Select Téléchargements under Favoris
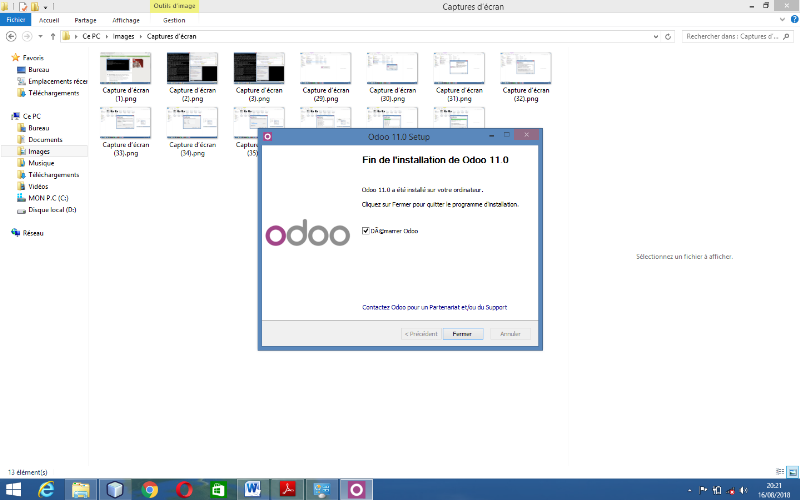This screenshot has height=500, width=800. pos(54,93)
